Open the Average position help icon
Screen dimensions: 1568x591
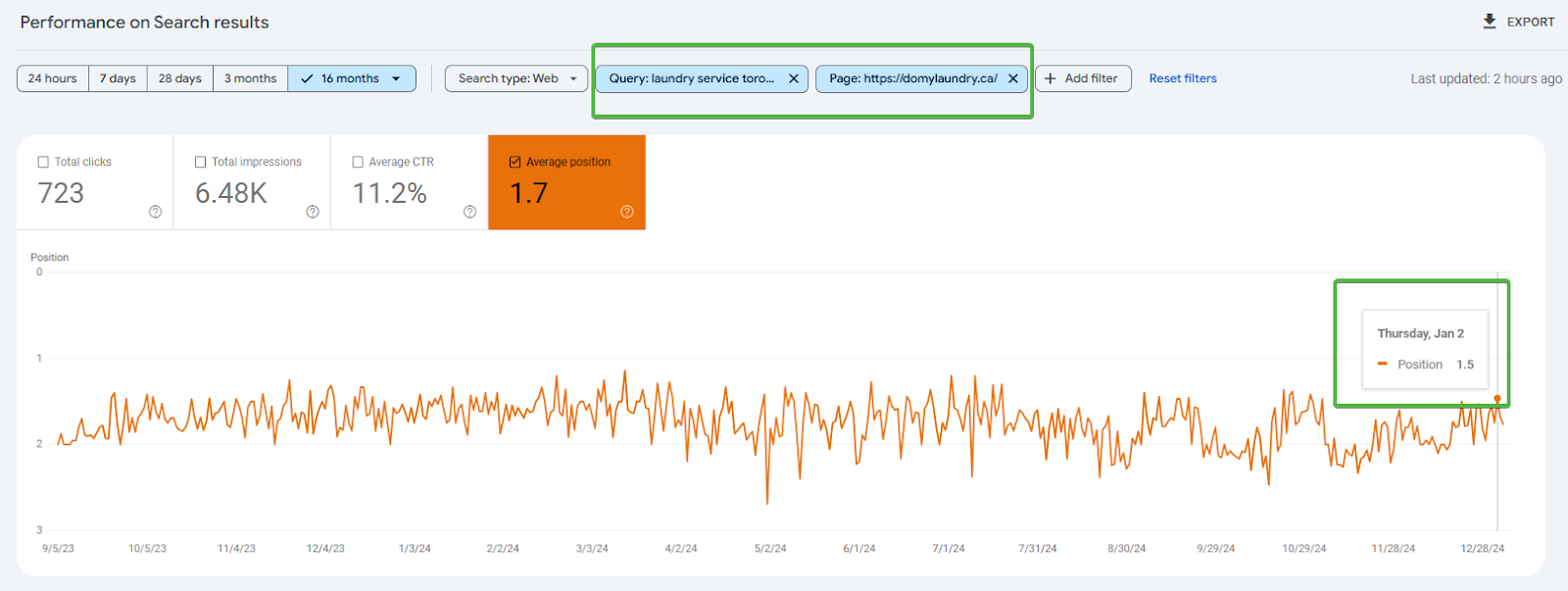[x=627, y=212]
